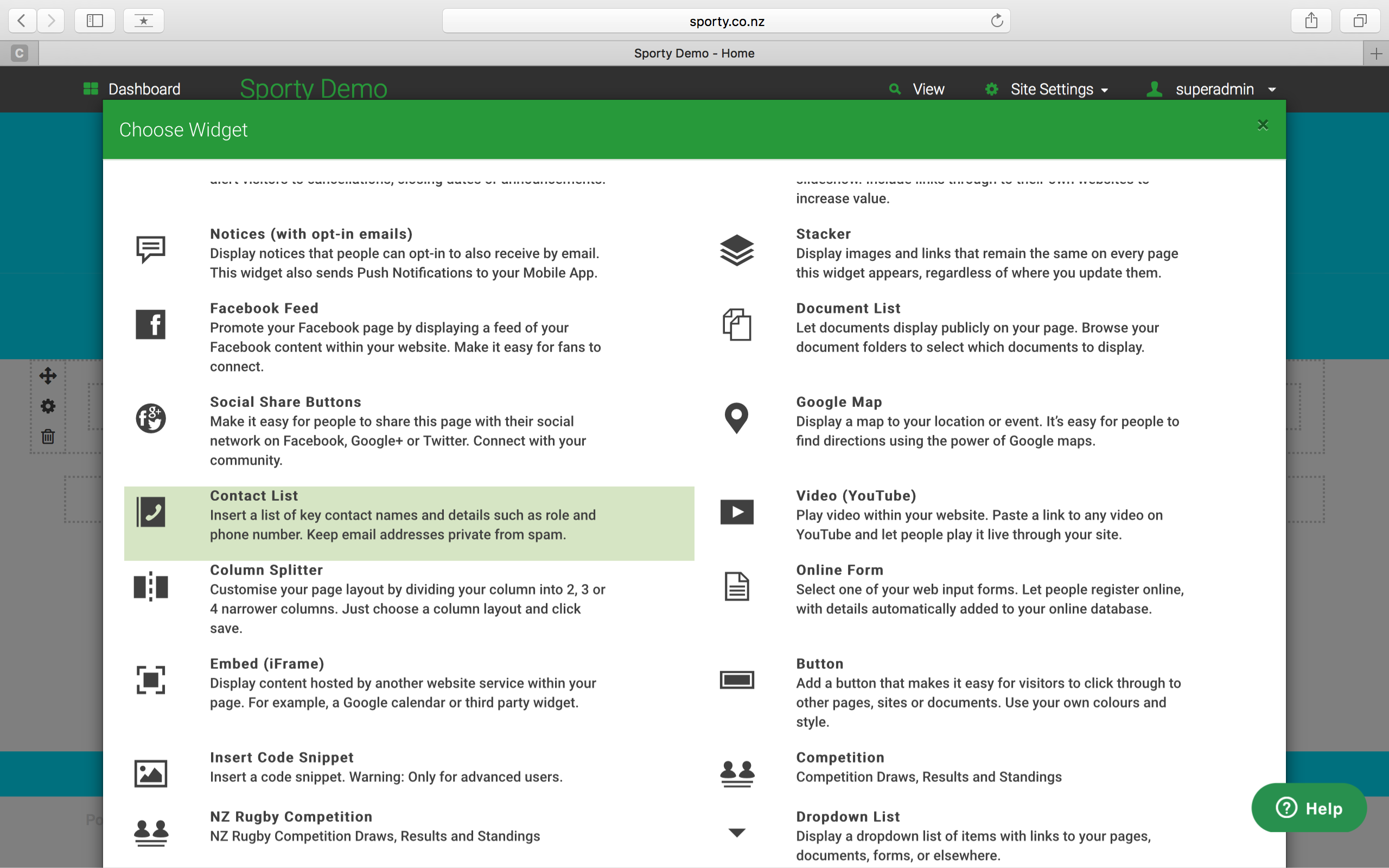Select the Contact List widget title
Image resolution: width=1389 pixels, height=868 pixels.
coord(254,495)
